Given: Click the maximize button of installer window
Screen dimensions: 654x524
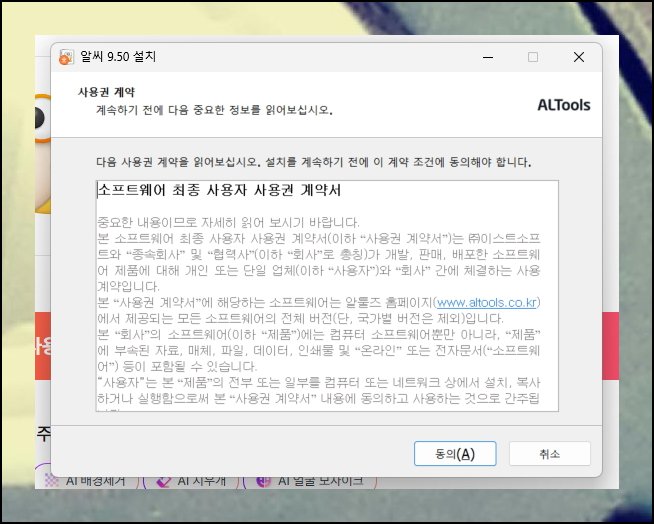Looking at the screenshot, I should pyautogui.click(x=533, y=57).
